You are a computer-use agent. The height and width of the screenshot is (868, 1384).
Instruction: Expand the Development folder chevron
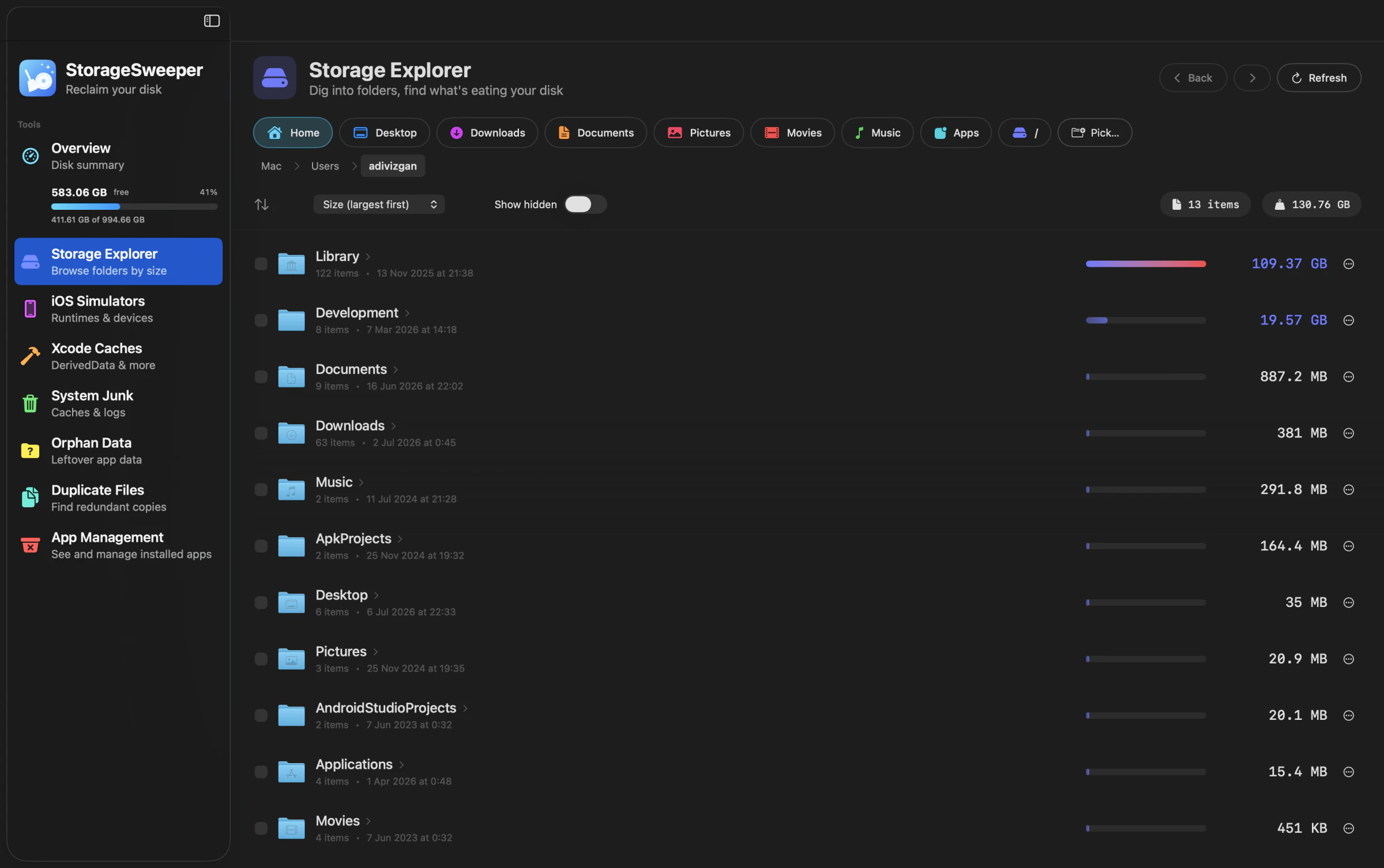(407, 314)
